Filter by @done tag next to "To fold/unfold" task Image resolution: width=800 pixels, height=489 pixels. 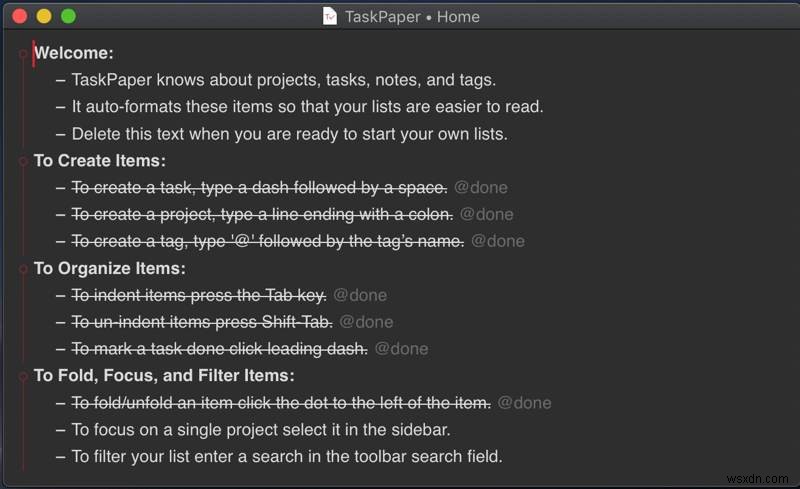(525, 403)
